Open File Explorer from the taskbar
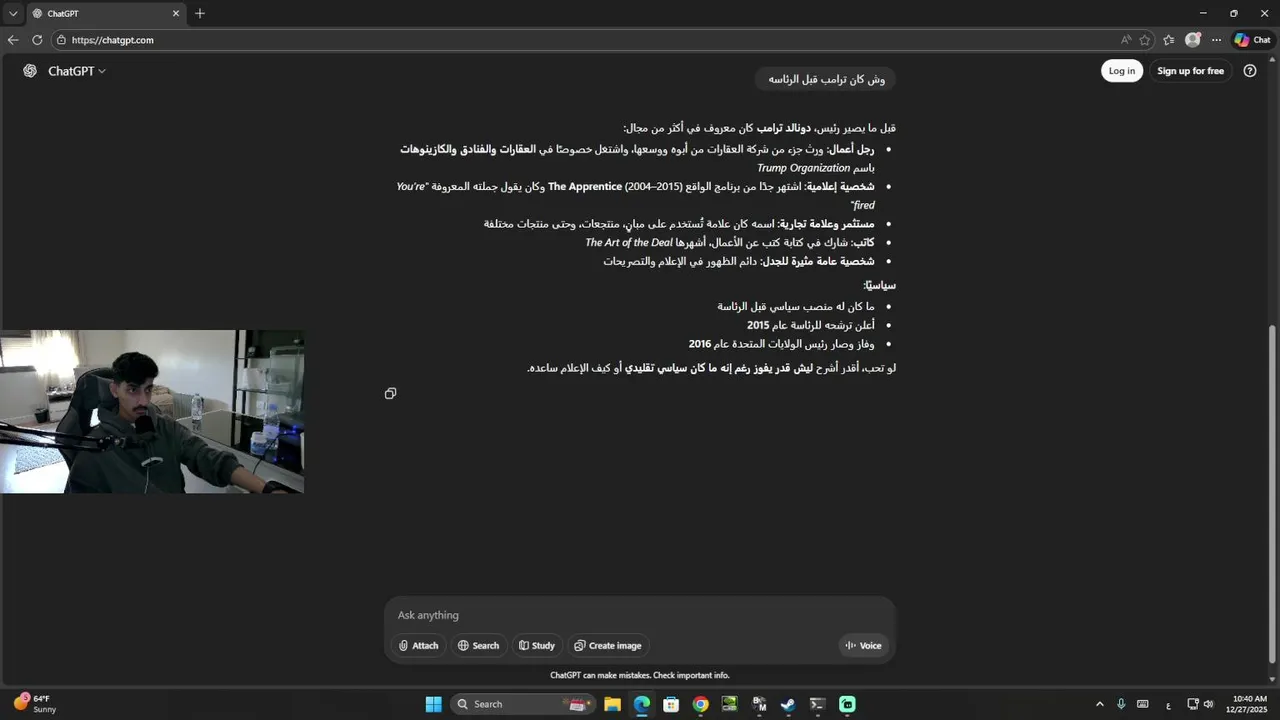 612,704
